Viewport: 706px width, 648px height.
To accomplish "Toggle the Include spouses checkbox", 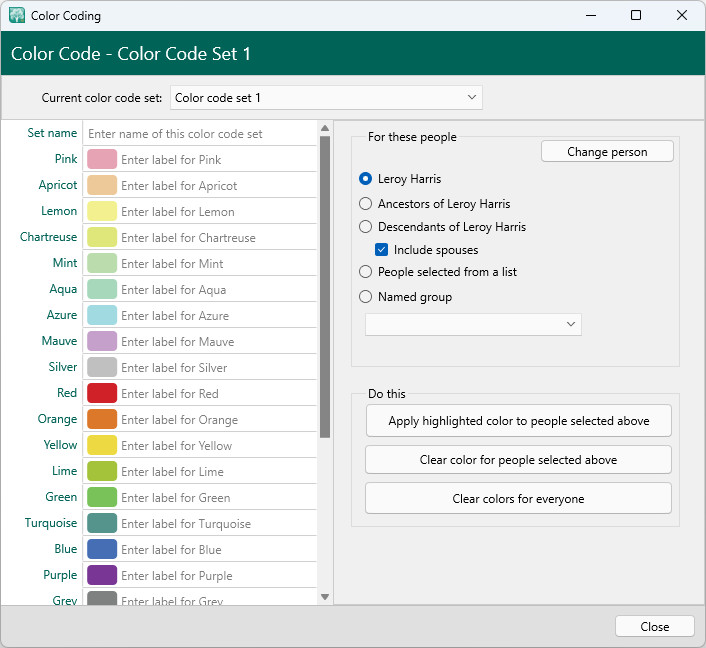I will 381,249.
